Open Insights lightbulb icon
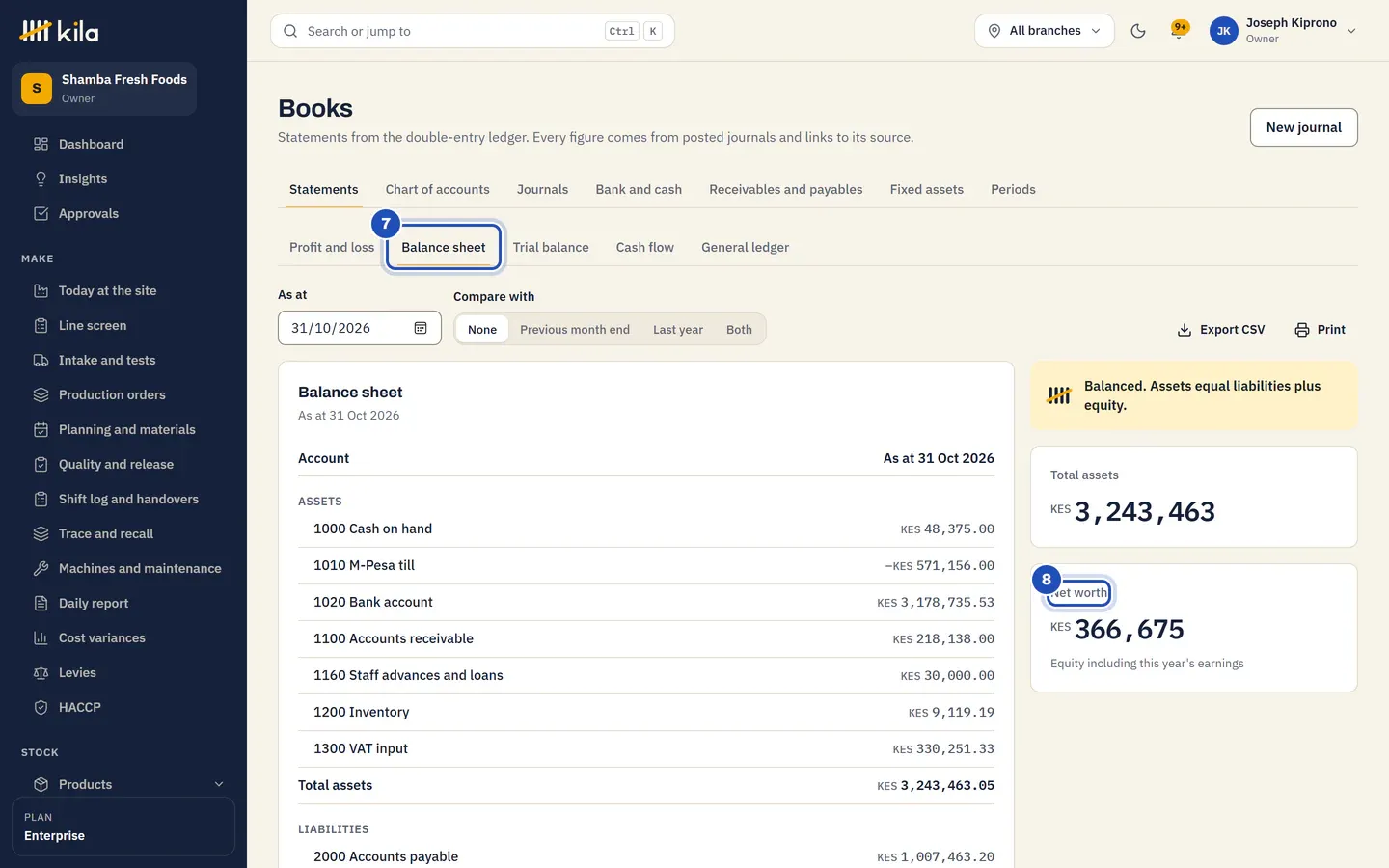 click(x=41, y=179)
